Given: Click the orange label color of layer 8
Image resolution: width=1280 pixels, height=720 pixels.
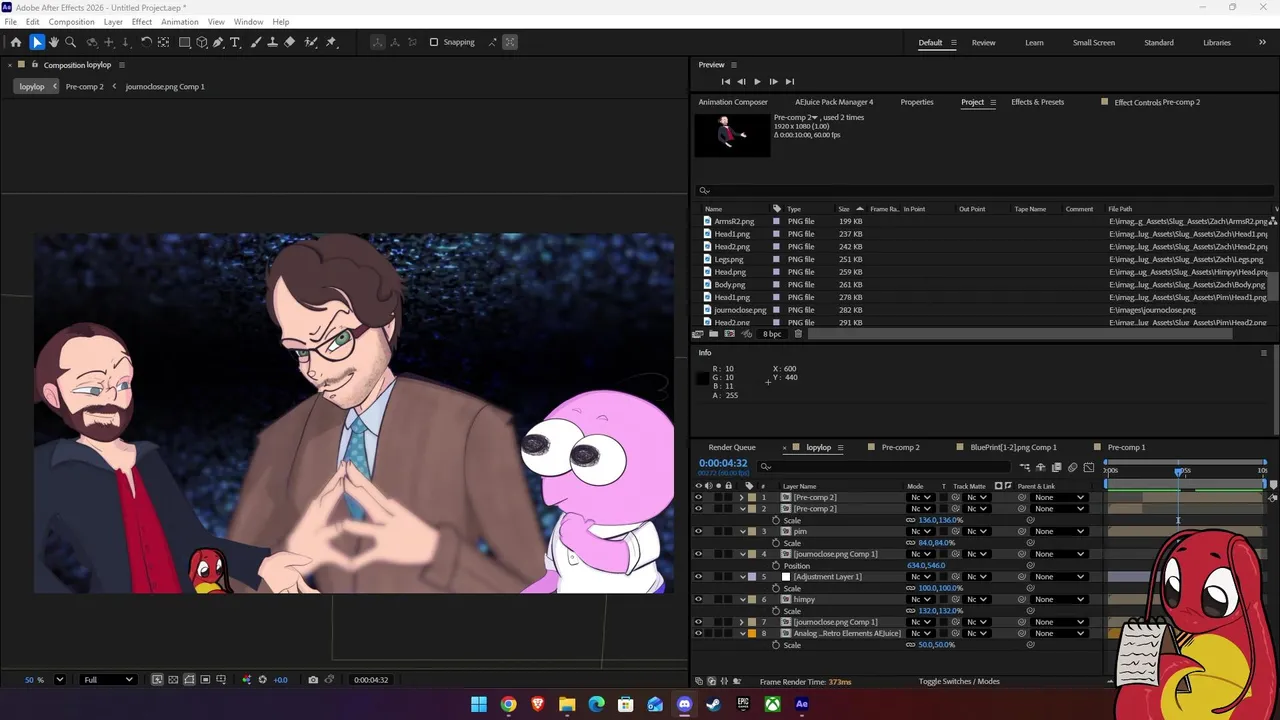Looking at the screenshot, I should click(x=751, y=633).
